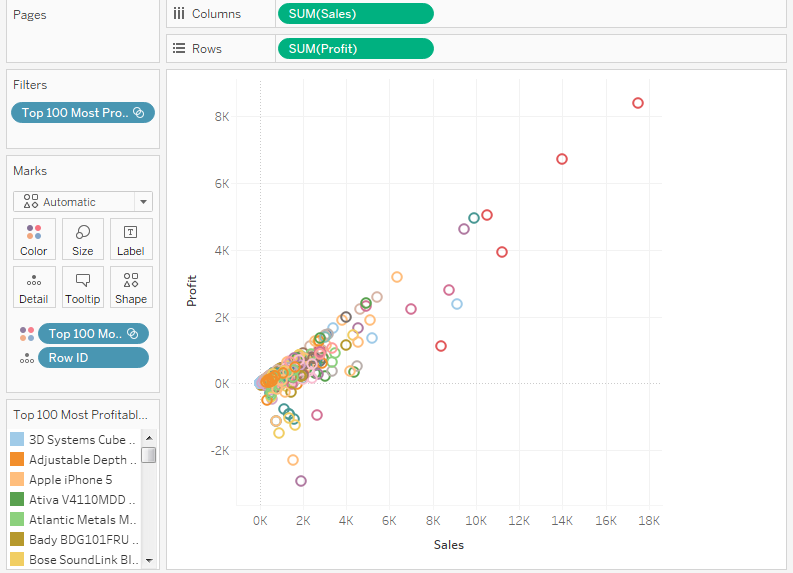The height and width of the screenshot is (573, 793).
Task: Open the Detail marks card
Action: (34, 287)
